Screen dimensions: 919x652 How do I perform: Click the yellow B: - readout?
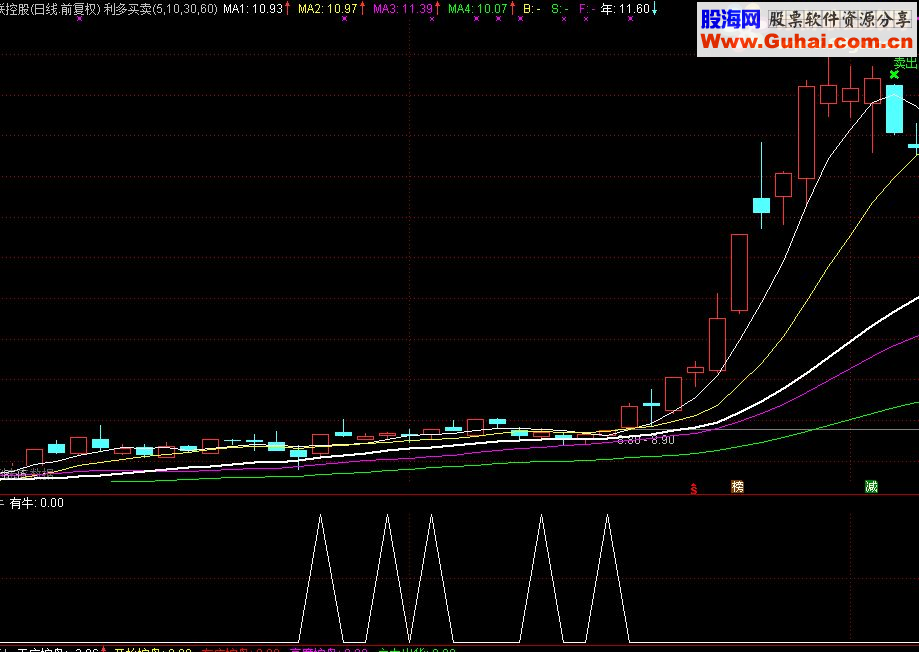click(x=532, y=9)
